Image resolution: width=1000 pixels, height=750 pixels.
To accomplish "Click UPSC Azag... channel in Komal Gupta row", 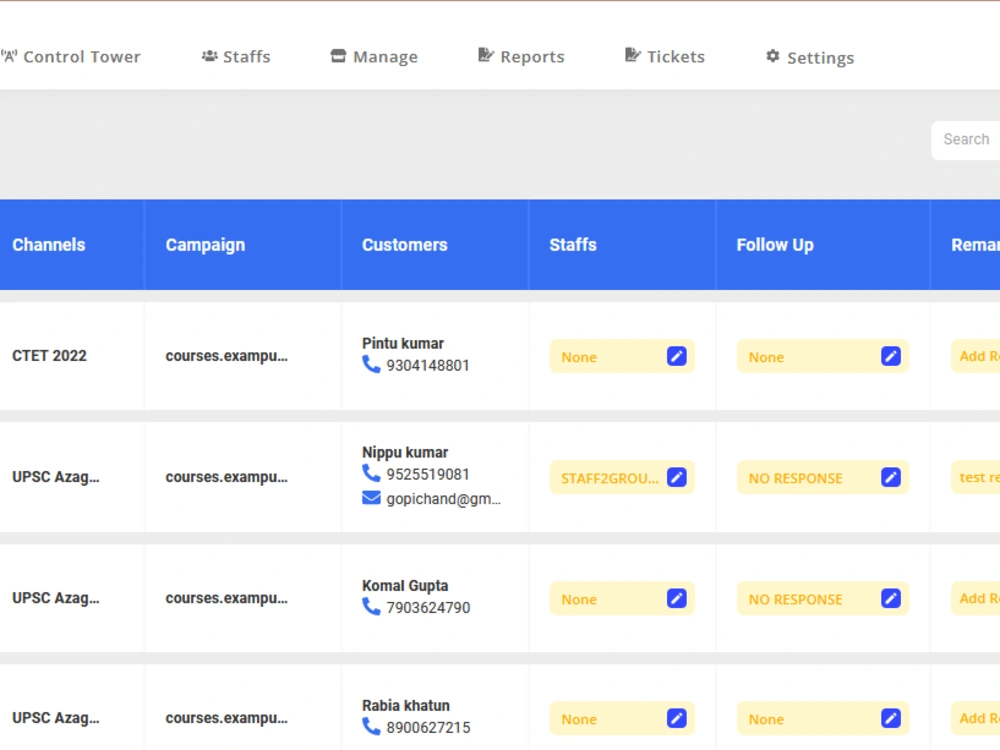I will [55, 598].
